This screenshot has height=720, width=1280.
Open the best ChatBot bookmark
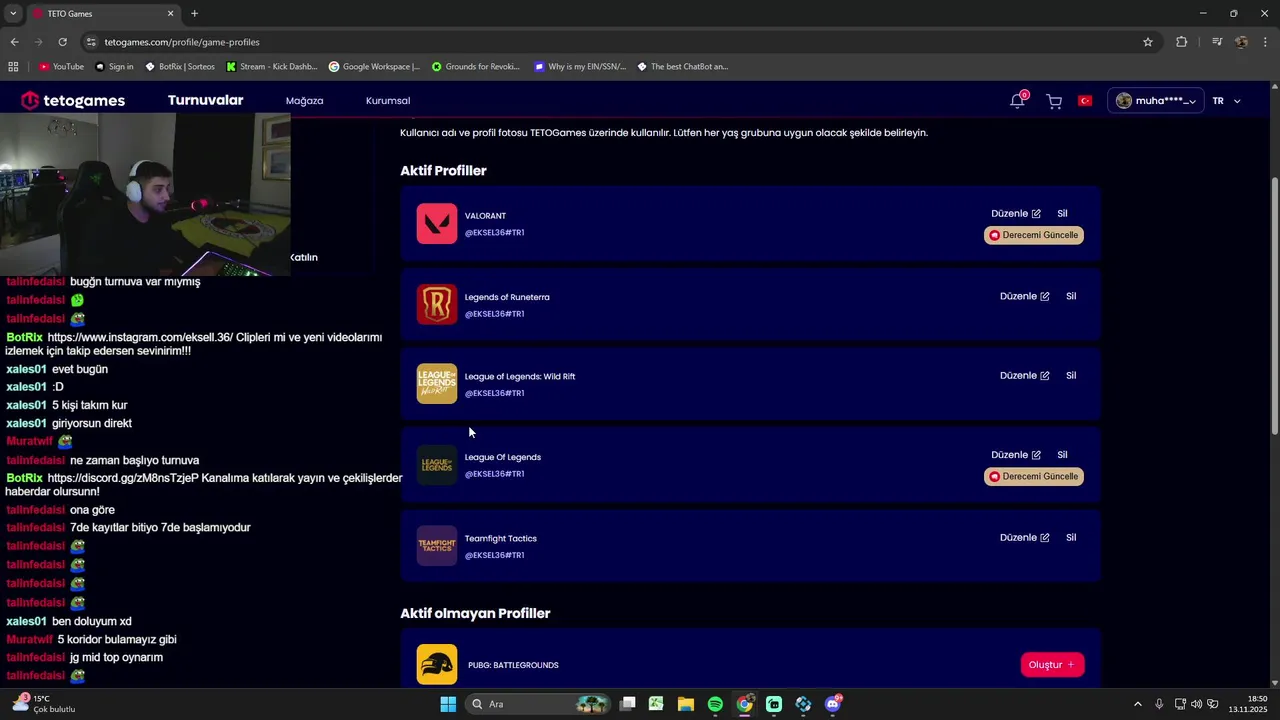click(683, 67)
